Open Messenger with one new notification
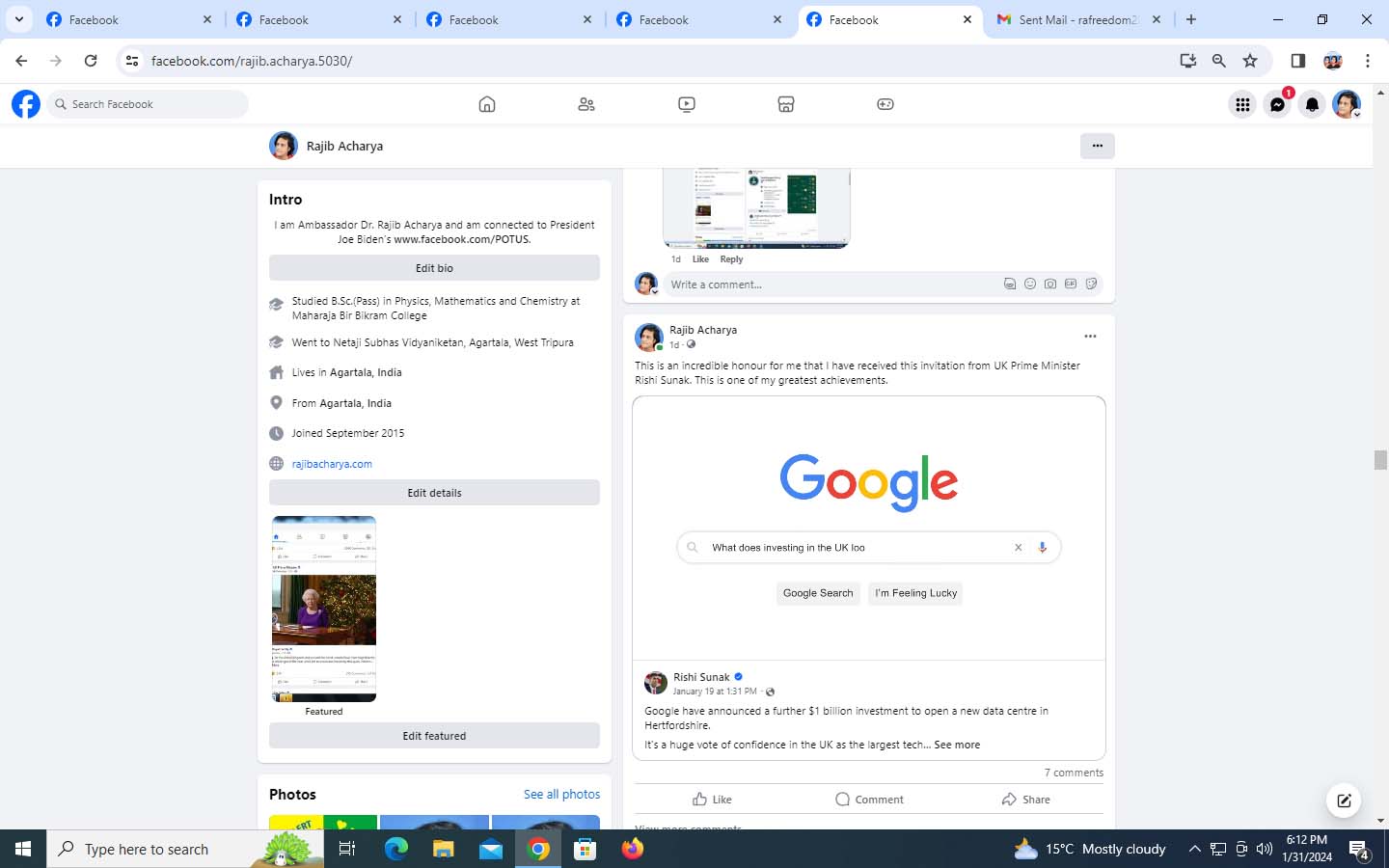The width and height of the screenshot is (1389, 868). pyautogui.click(x=1278, y=104)
